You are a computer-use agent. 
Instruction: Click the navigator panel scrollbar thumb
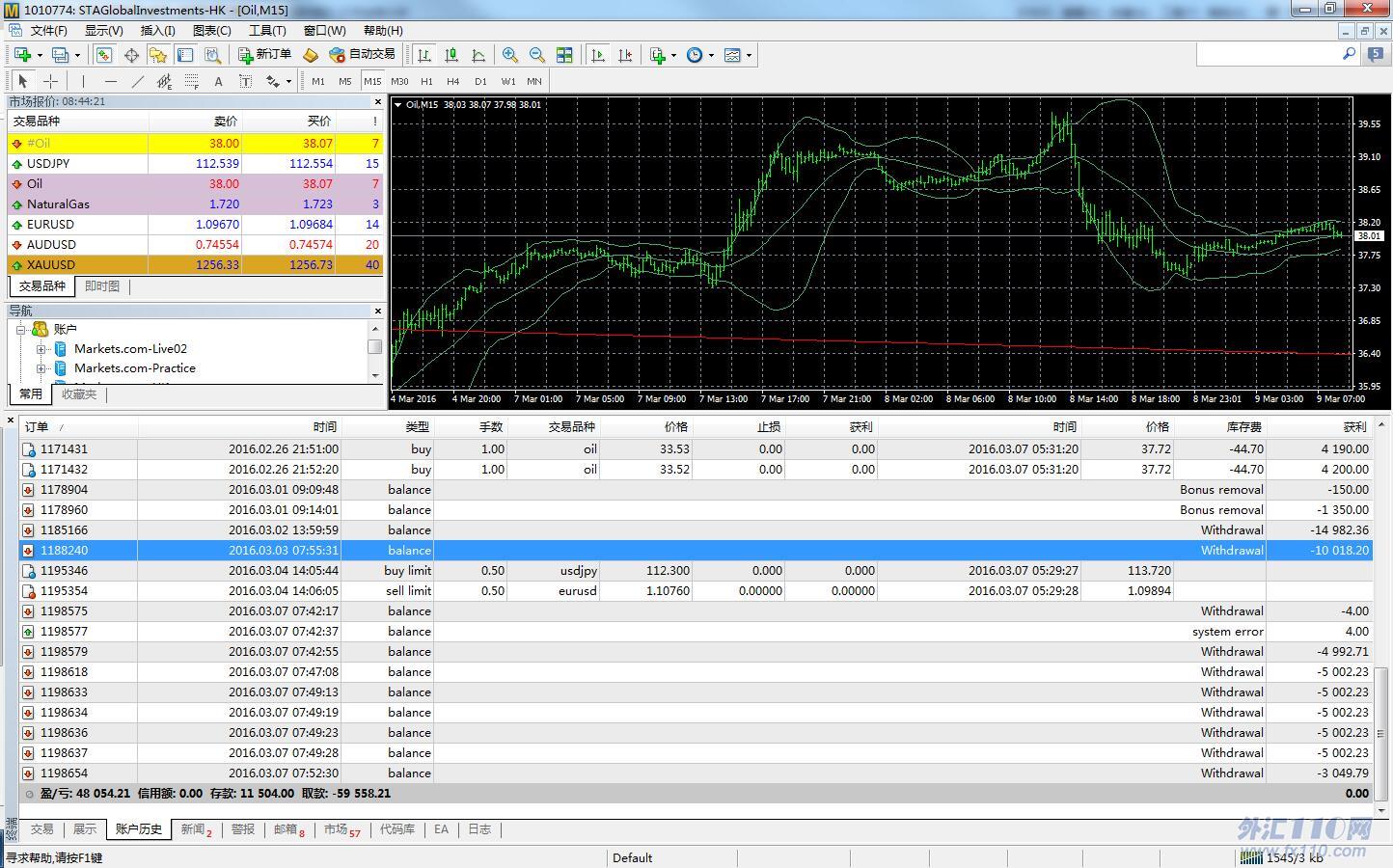coord(375,347)
